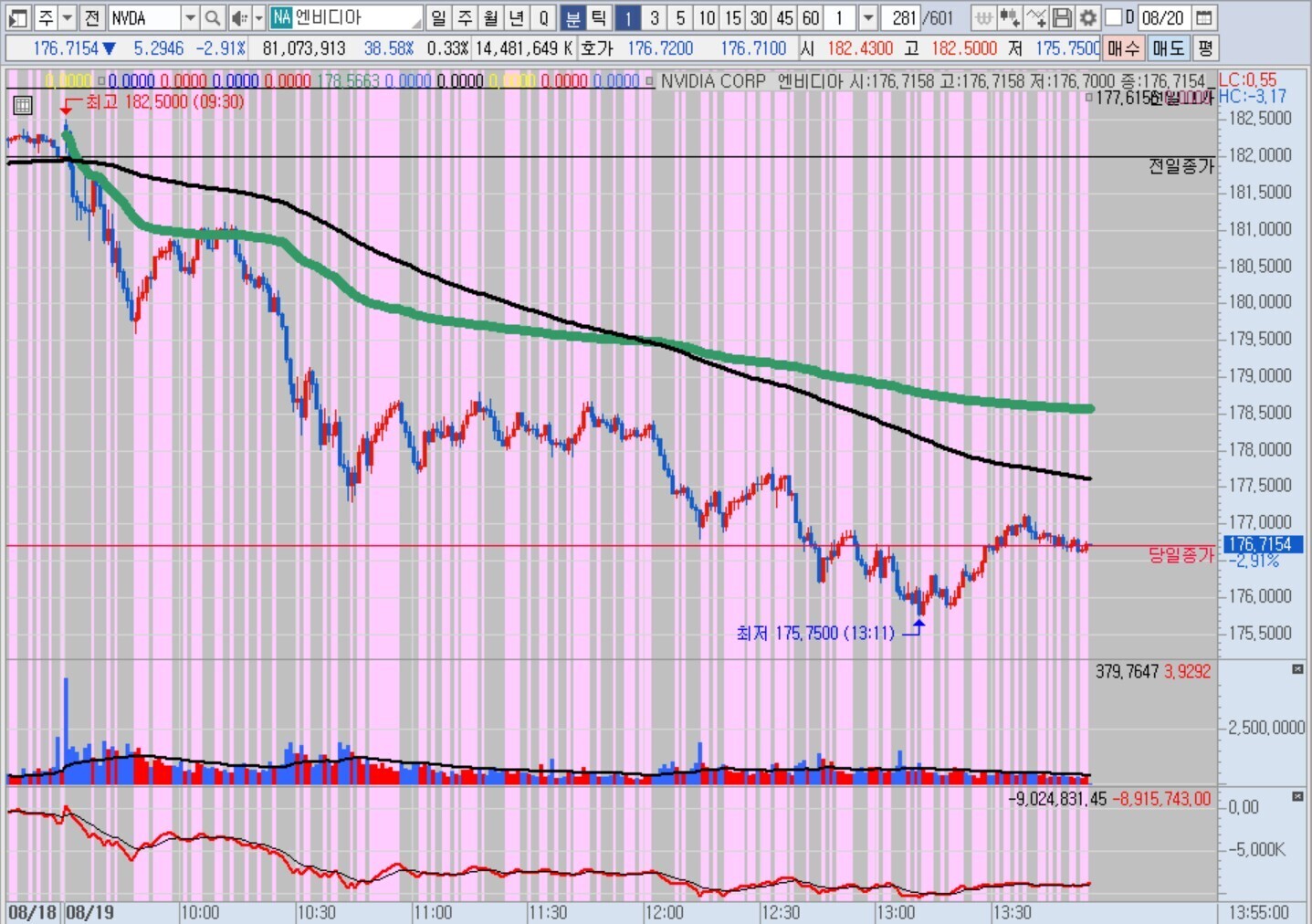Click the NVDA ticker symbol field
The image size is (1312, 924).
coord(144,17)
